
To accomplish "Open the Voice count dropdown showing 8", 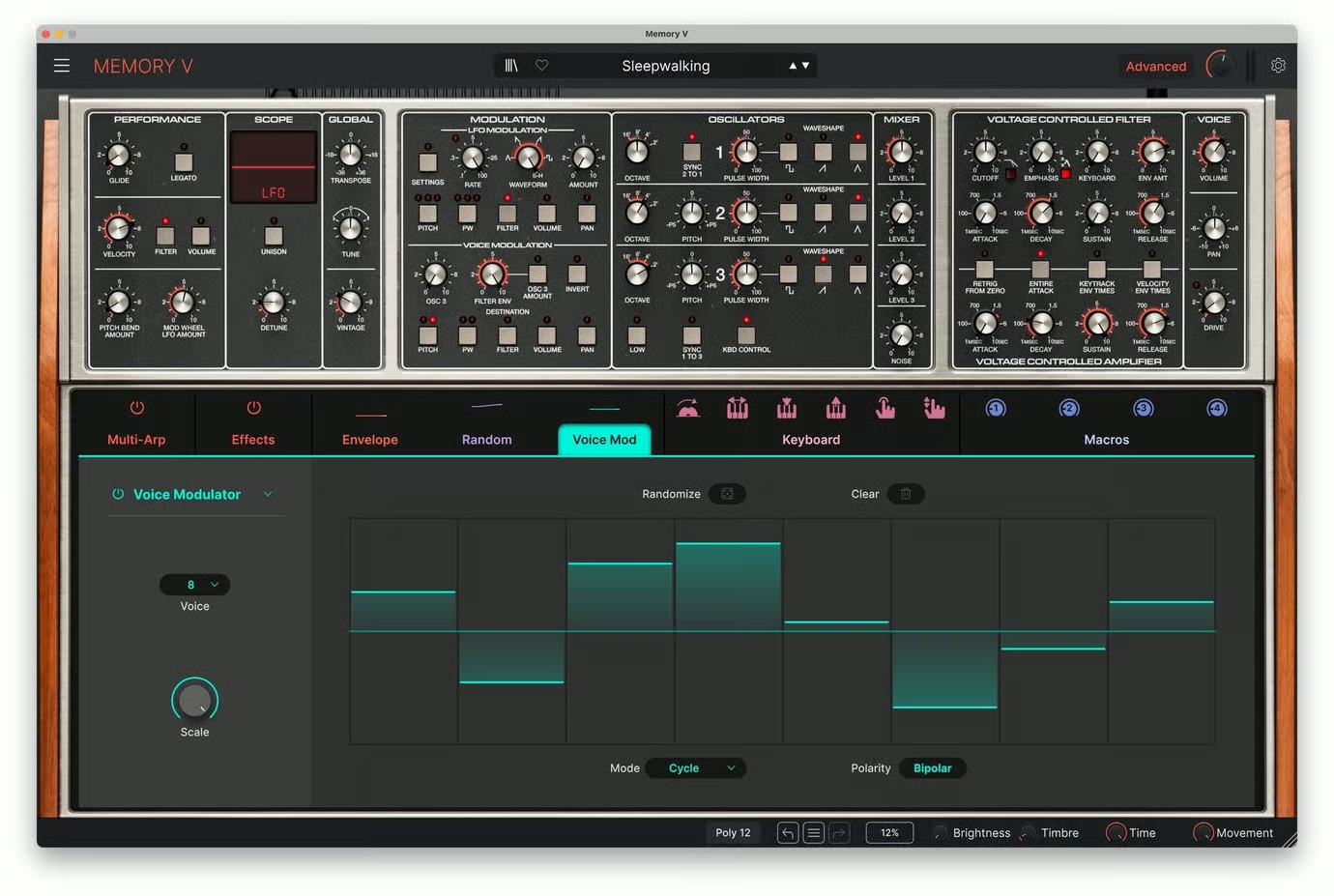I will [x=195, y=585].
